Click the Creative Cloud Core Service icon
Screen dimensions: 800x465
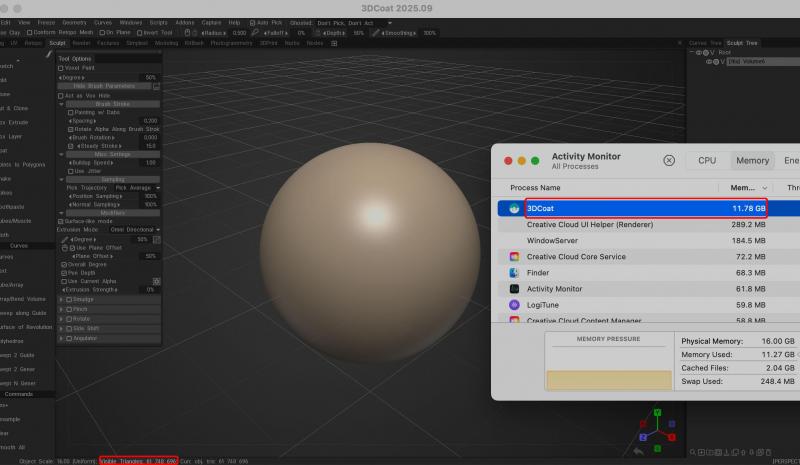click(x=514, y=257)
